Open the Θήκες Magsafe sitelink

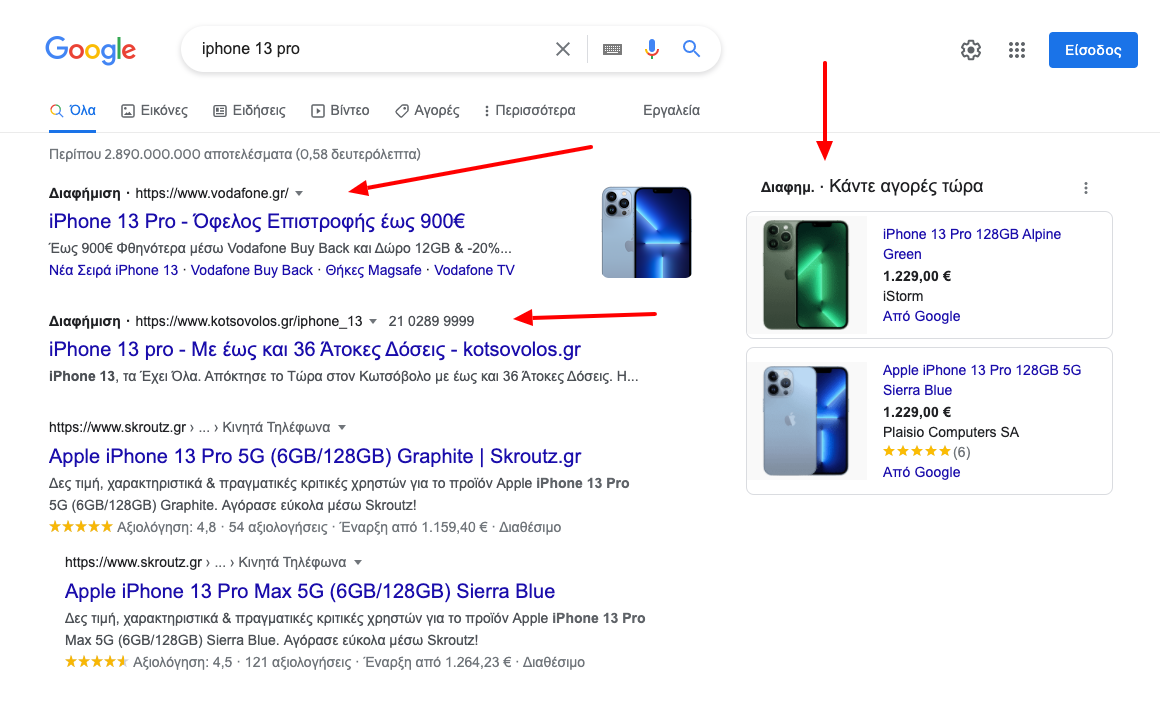click(x=374, y=270)
